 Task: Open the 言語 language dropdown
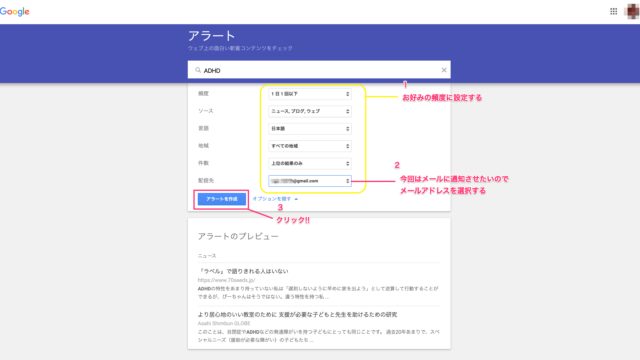tap(310, 129)
